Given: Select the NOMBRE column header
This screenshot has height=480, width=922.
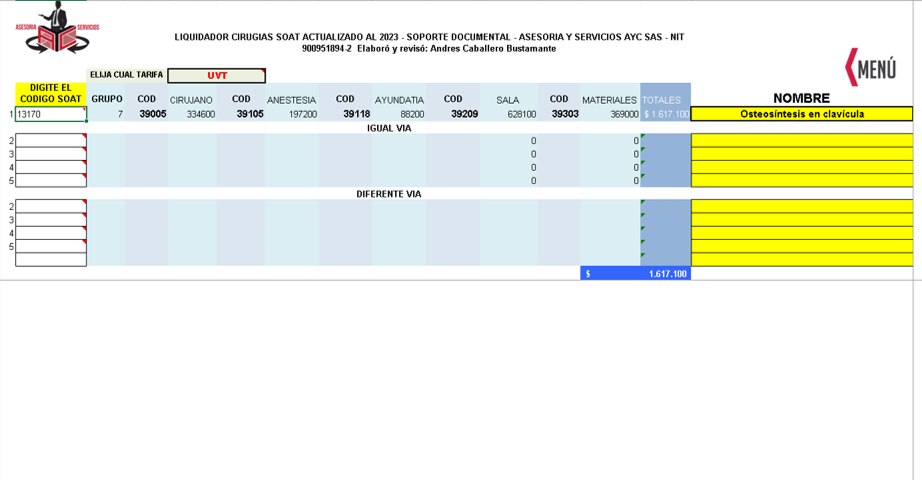Looking at the screenshot, I should point(801,98).
